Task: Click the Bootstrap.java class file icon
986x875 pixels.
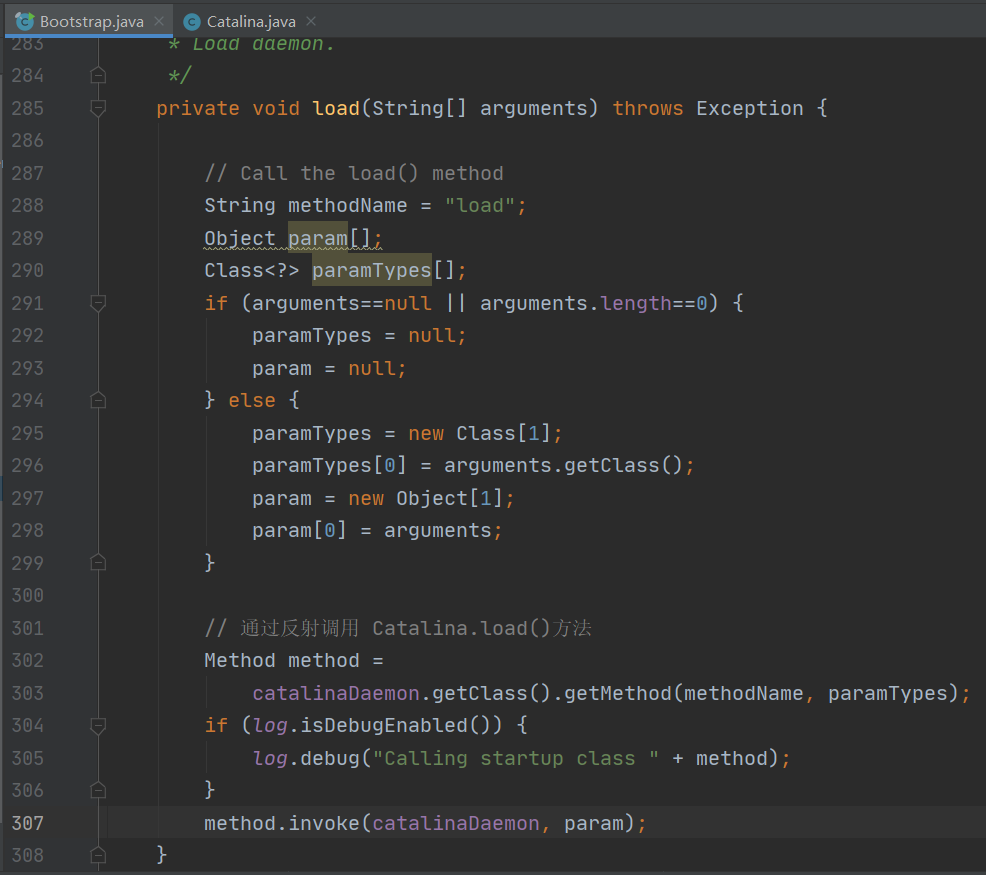Action: tap(25, 21)
